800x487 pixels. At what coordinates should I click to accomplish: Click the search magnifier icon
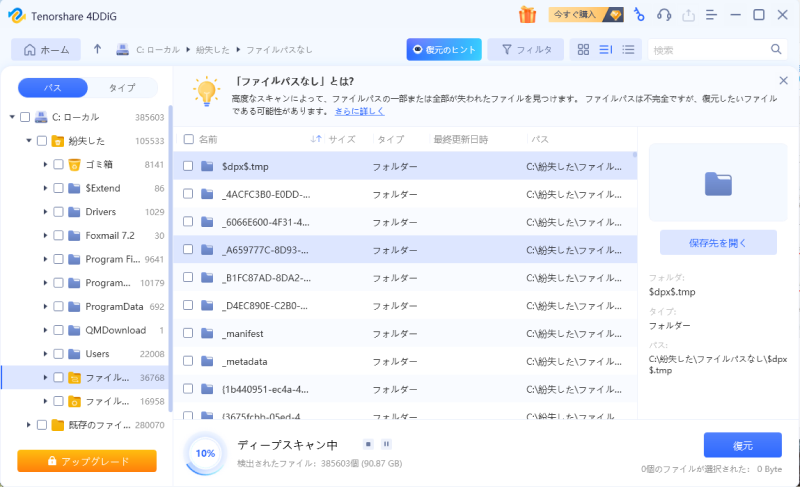tap(776, 49)
